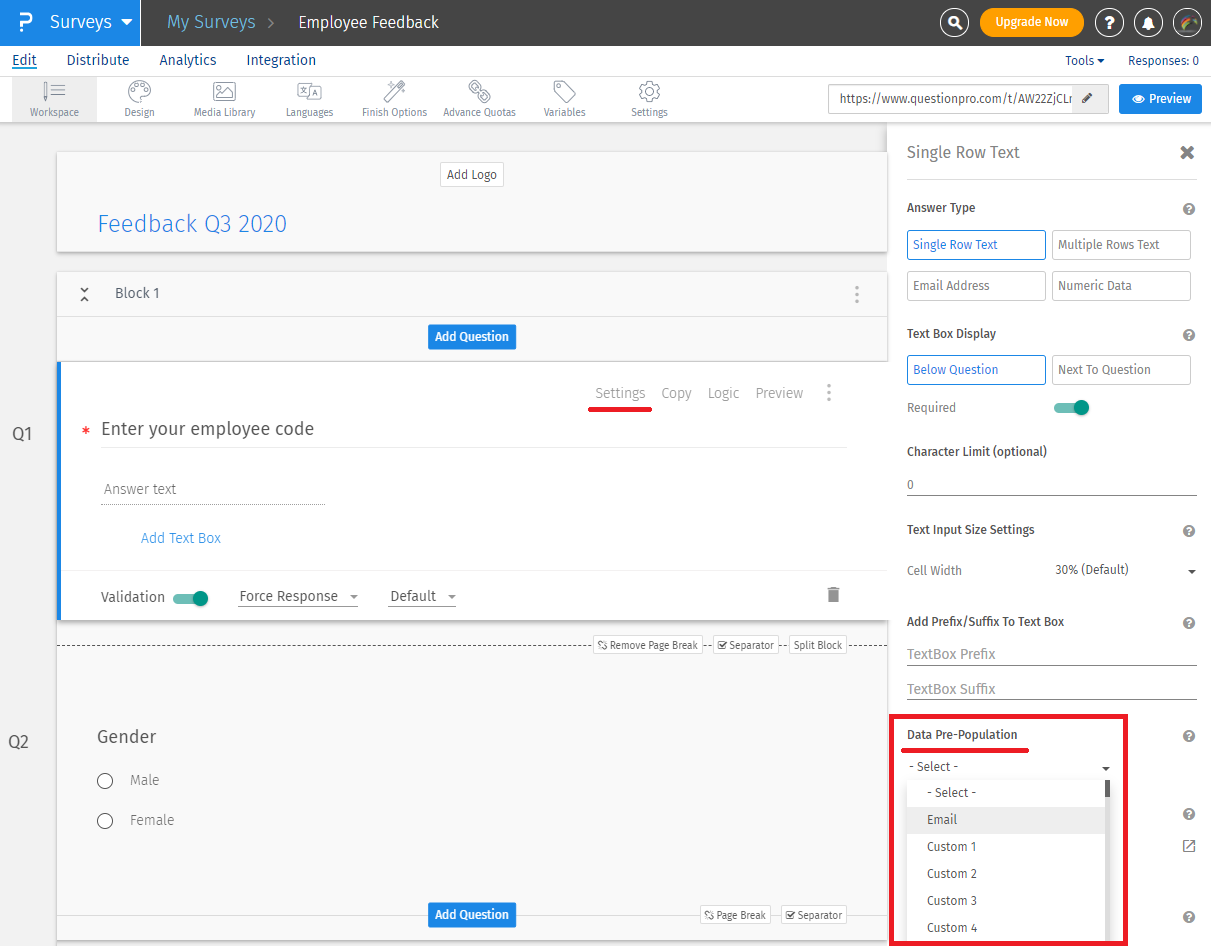Open the Languages tool
Screen dimensions: 1211x946
pyautogui.click(x=309, y=99)
